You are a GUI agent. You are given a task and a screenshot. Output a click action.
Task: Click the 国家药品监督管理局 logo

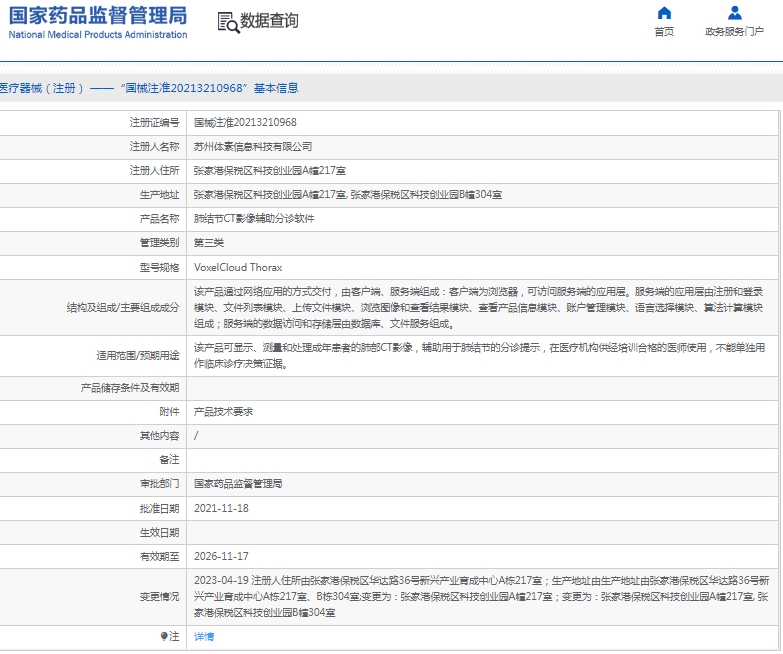[98, 16]
